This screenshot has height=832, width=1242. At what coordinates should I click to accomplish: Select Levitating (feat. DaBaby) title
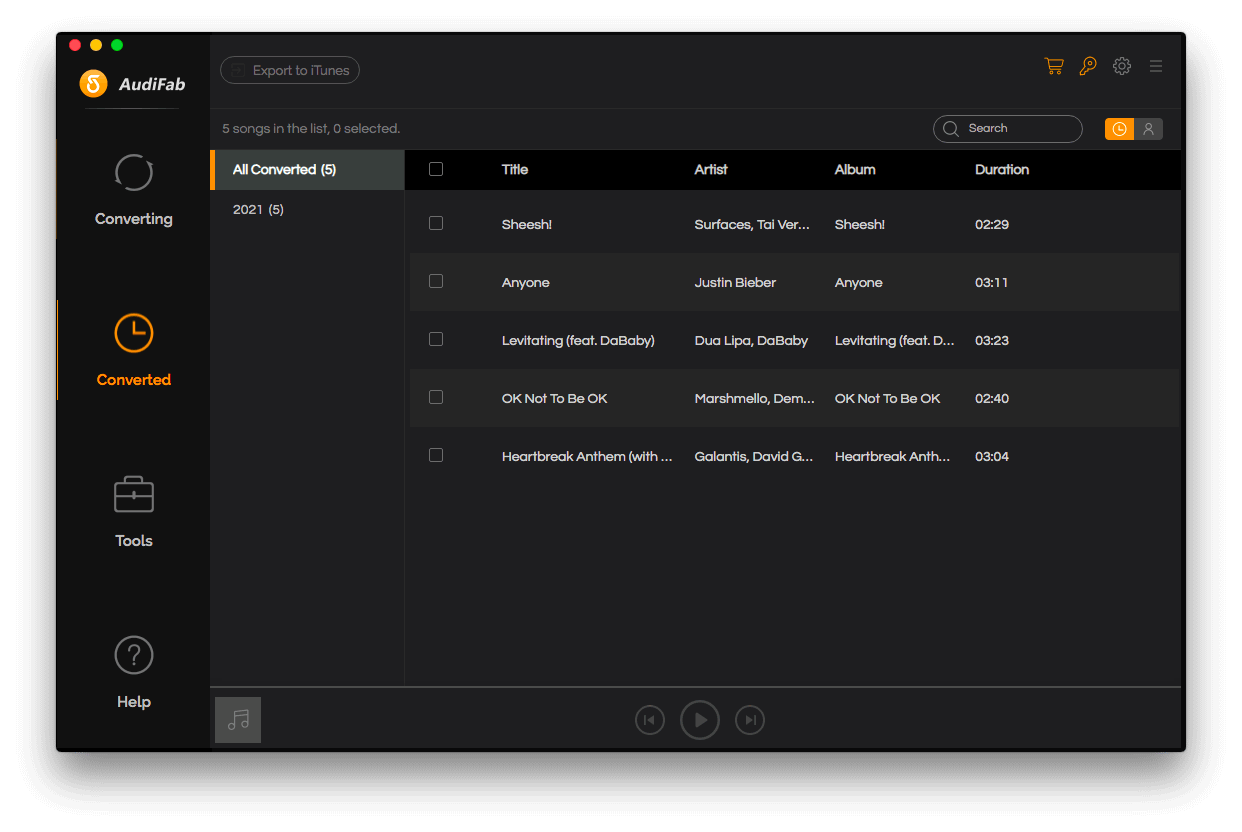(578, 341)
